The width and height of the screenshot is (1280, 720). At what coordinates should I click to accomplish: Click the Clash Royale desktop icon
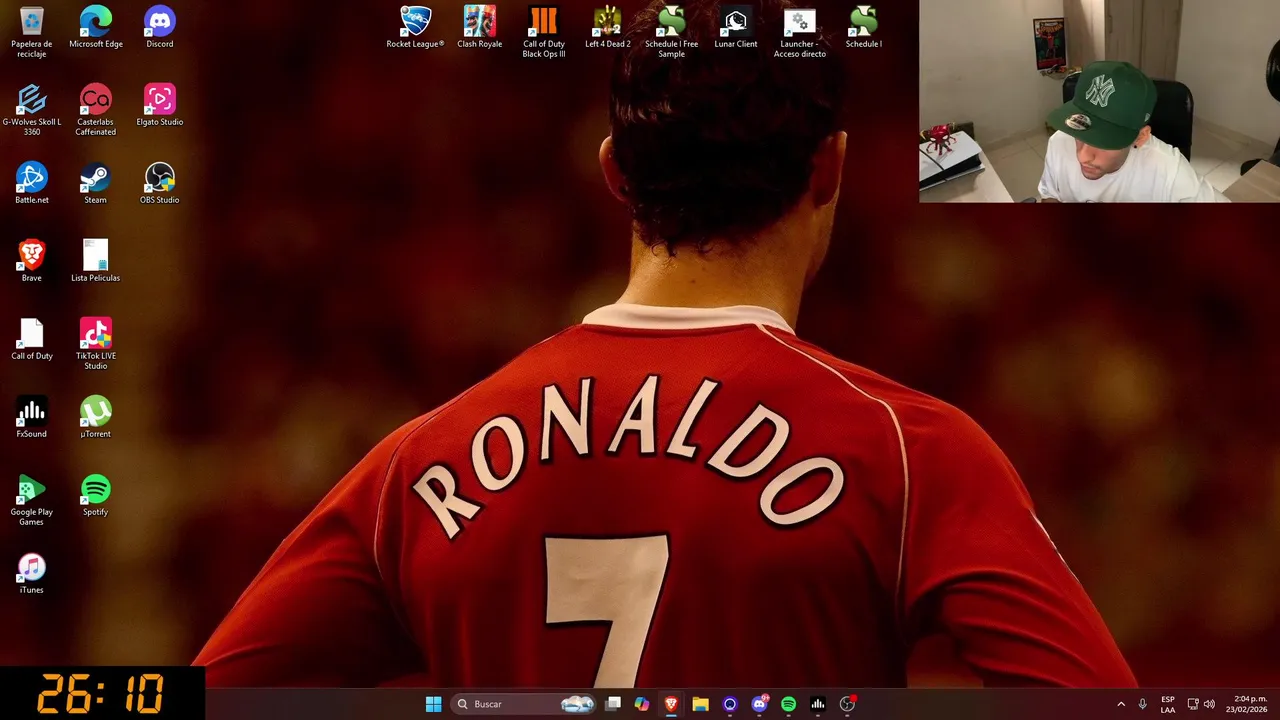pos(479,27)
